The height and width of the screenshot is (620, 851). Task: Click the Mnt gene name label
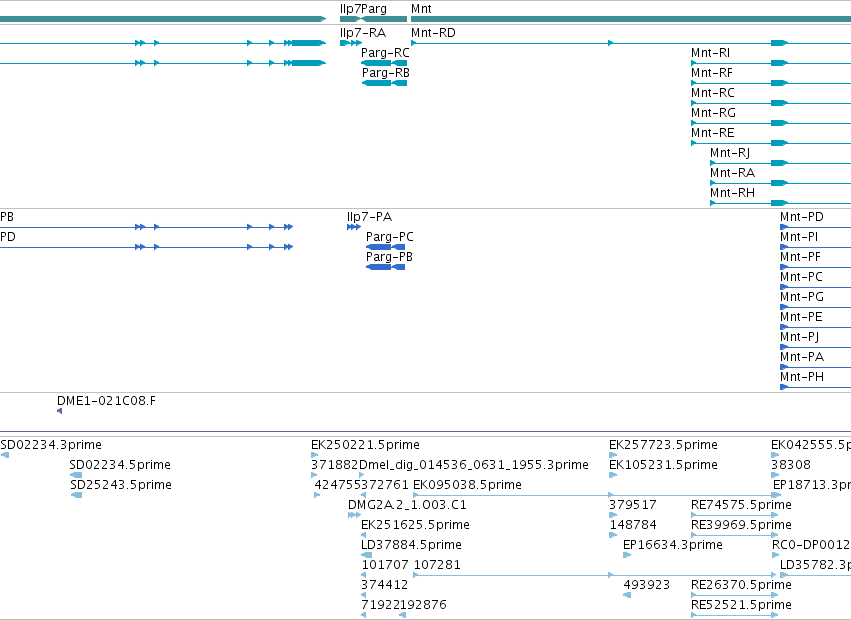421,9
